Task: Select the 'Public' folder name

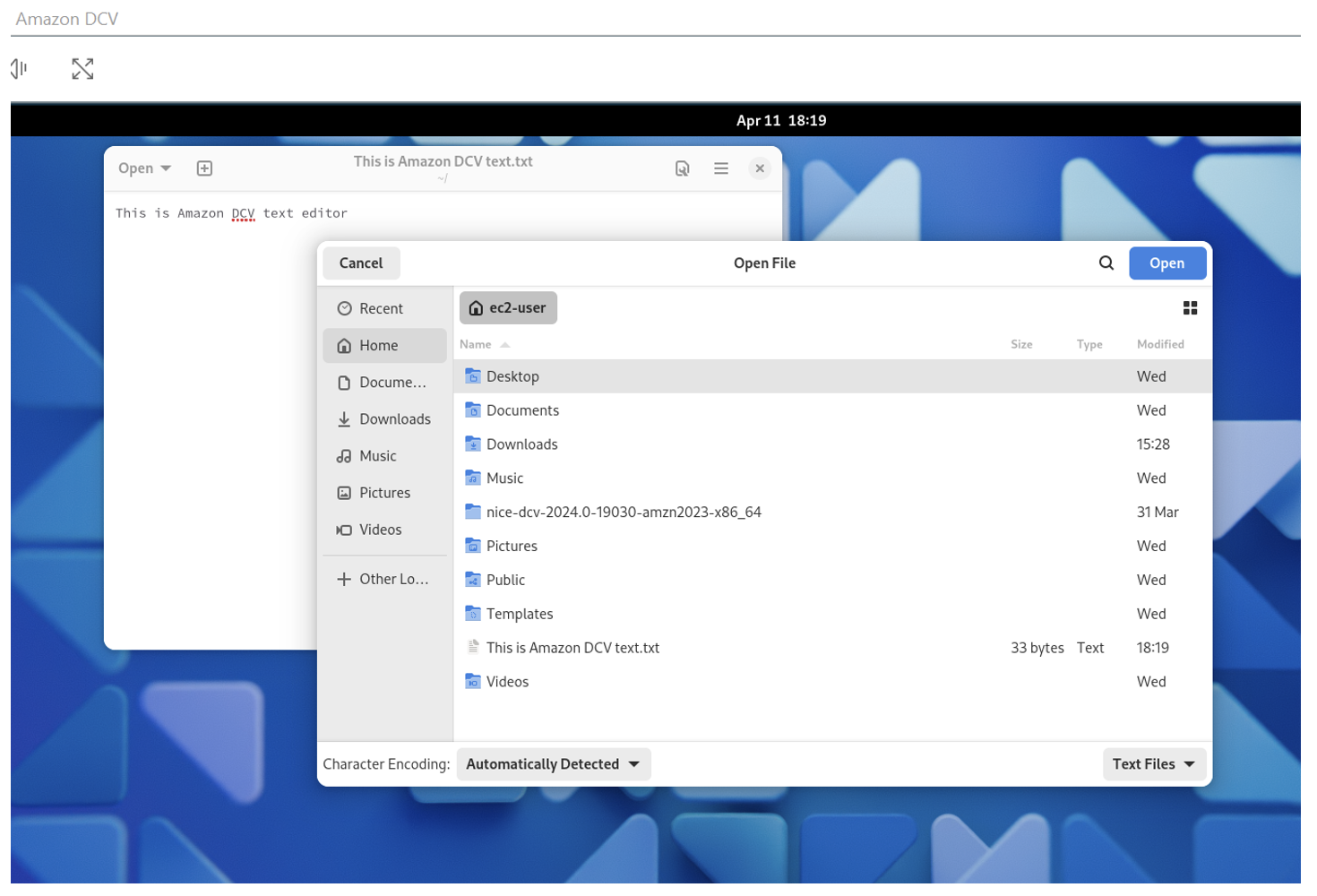Action: (506, 580)
